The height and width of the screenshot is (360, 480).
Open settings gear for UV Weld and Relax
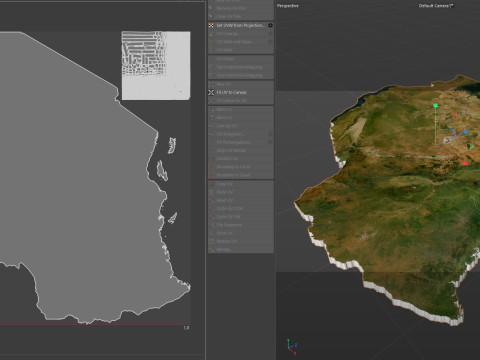270,42
